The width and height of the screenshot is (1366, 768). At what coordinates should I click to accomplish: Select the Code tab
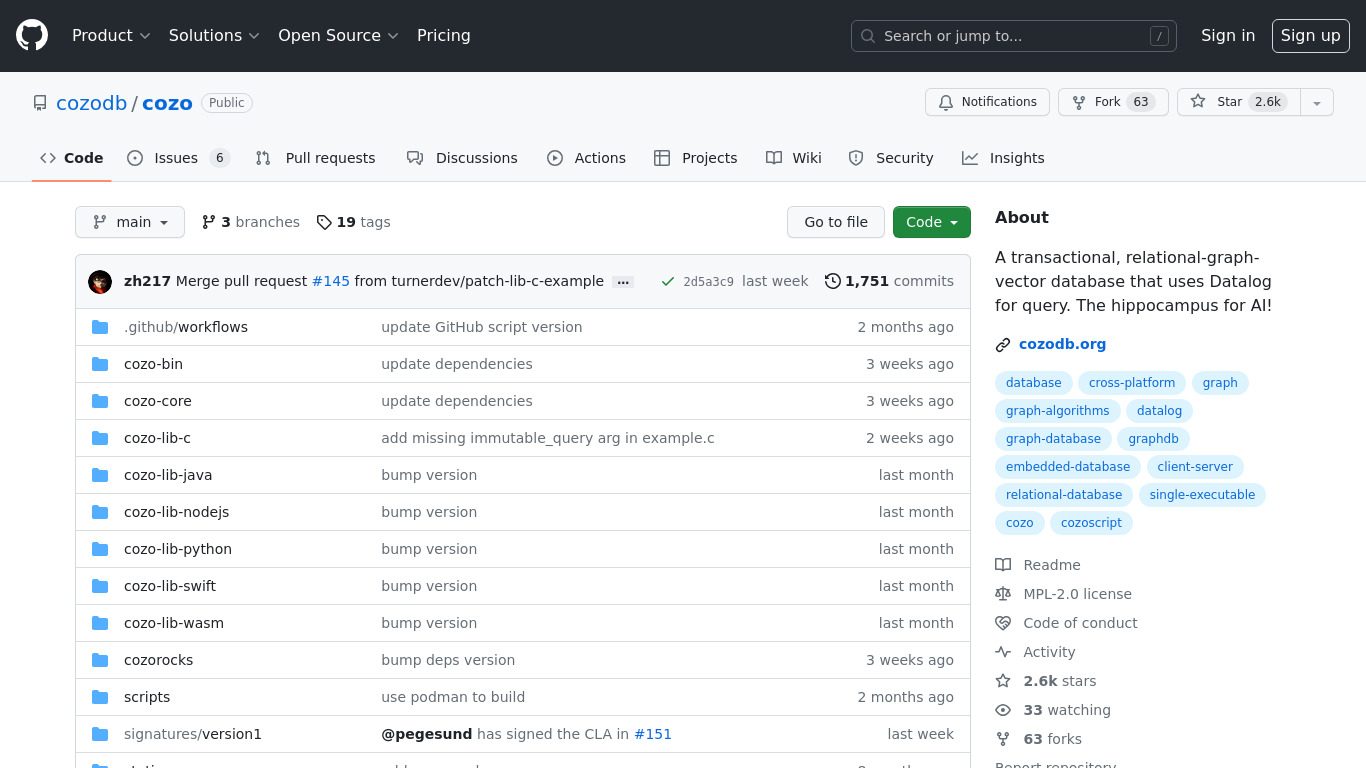[x=72, y=158]
